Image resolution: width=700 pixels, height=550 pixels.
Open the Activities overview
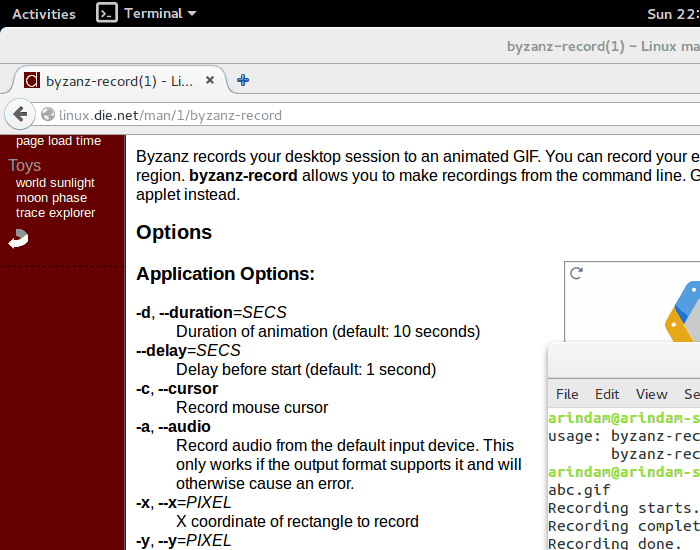(44, 14)
